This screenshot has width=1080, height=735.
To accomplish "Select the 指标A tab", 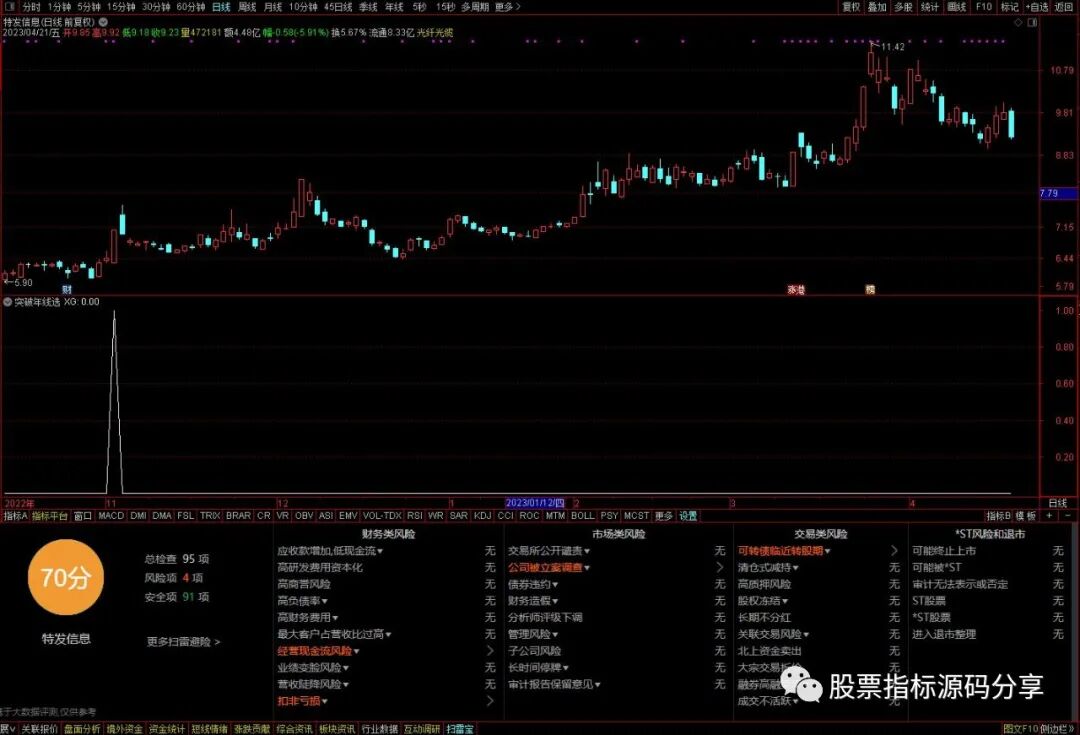I will pos(15,515).
